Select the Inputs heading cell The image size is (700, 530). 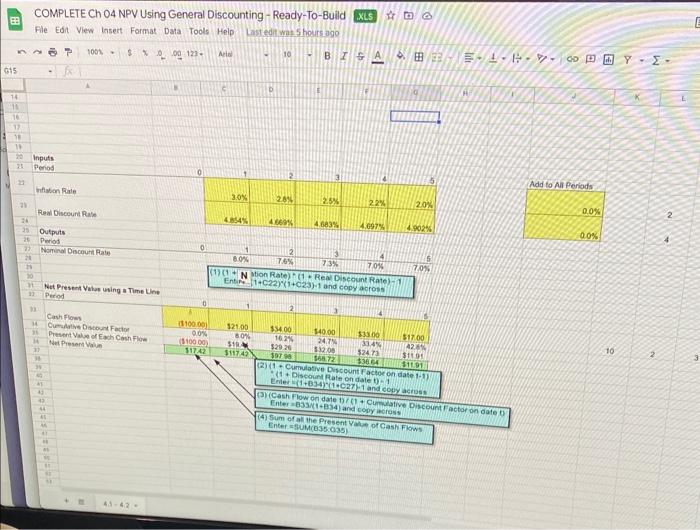click(x=43, y=158)
